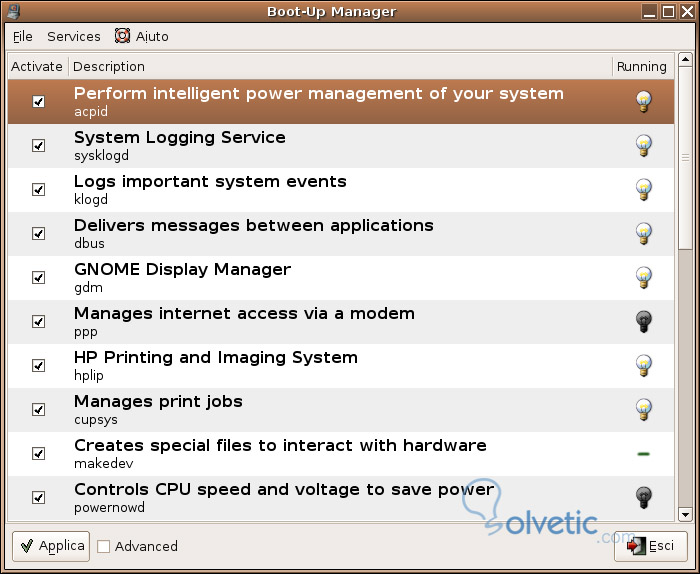
Task: Click the lifebuoy icon beside Aiuto
Action: pyautogui.click(x=122, y=36)
